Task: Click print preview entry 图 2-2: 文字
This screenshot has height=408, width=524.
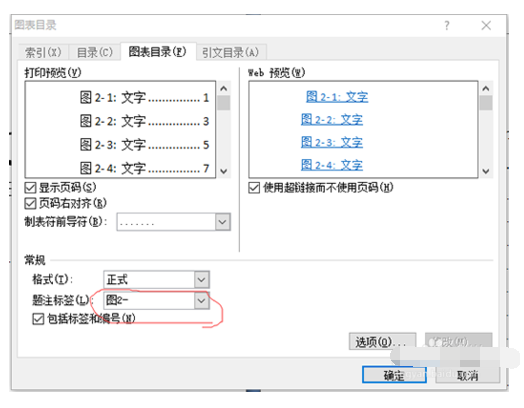Action: (144, 121)
